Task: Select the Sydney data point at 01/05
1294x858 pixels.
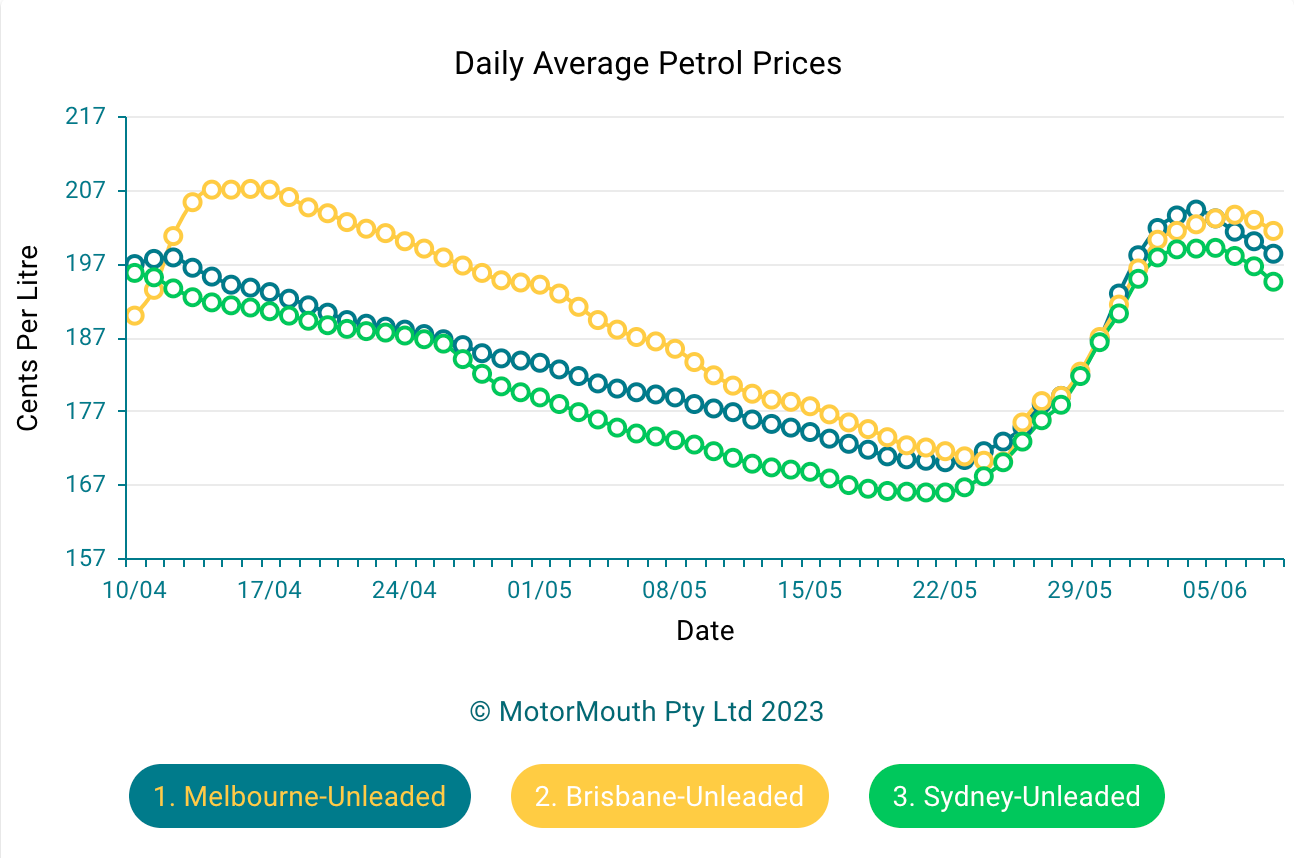Action: click(541, 397)
